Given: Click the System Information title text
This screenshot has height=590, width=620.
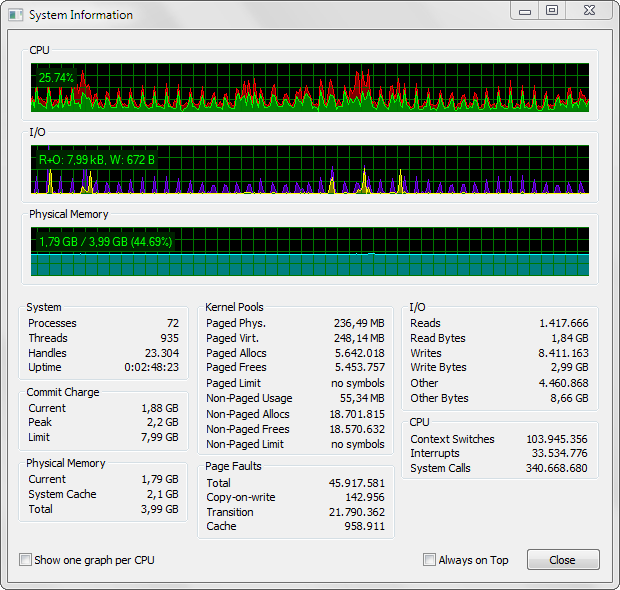Looking at the screenshot, I should pyautogui.click(x=81, y=15).
